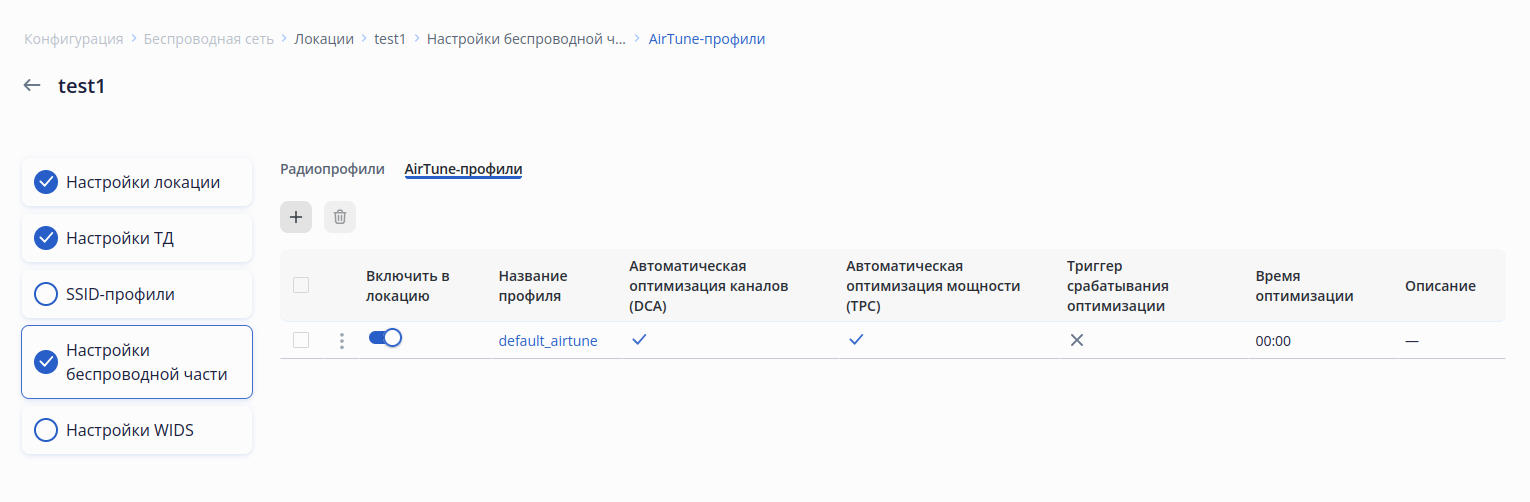This screenshot has height=502, width=1530.
Task: Select the default_airtune row checkbox
Action: tap(301, 341)
